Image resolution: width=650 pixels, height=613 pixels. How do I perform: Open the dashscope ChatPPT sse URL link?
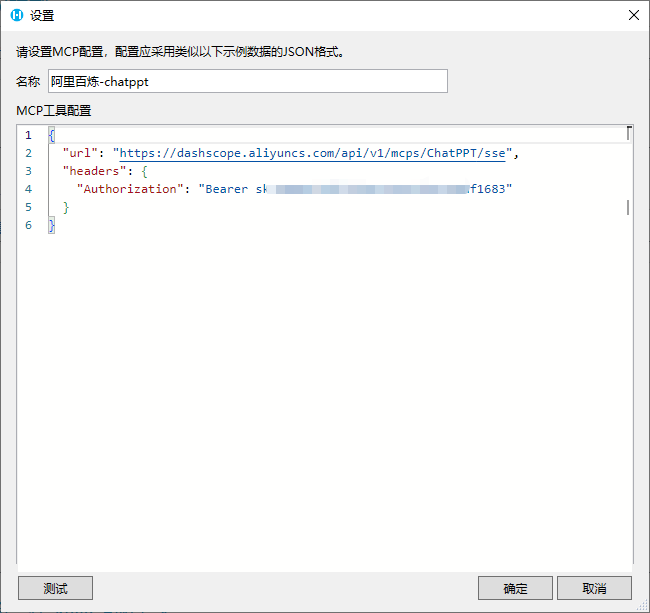pyautogui.click(x=312, y=153)
